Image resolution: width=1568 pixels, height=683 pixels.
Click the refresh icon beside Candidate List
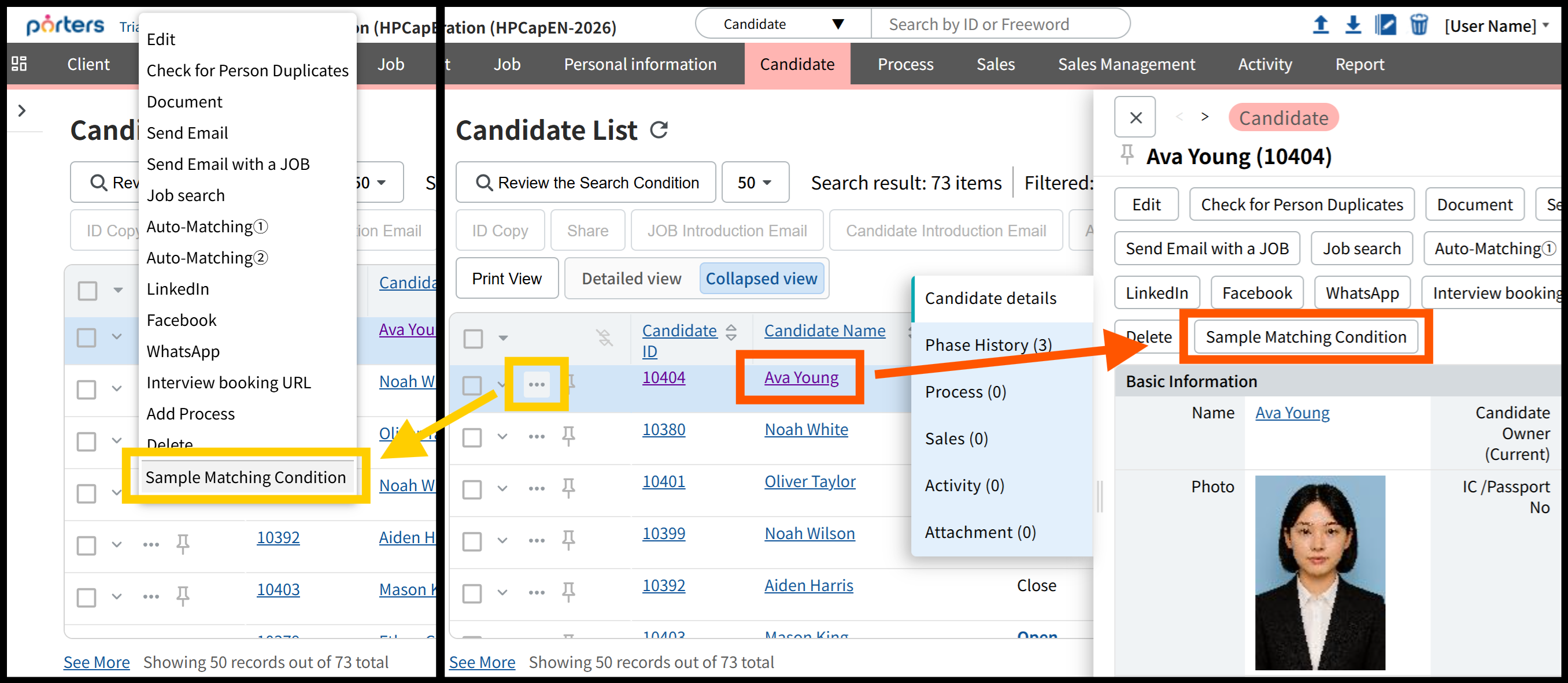click(659, 129)
